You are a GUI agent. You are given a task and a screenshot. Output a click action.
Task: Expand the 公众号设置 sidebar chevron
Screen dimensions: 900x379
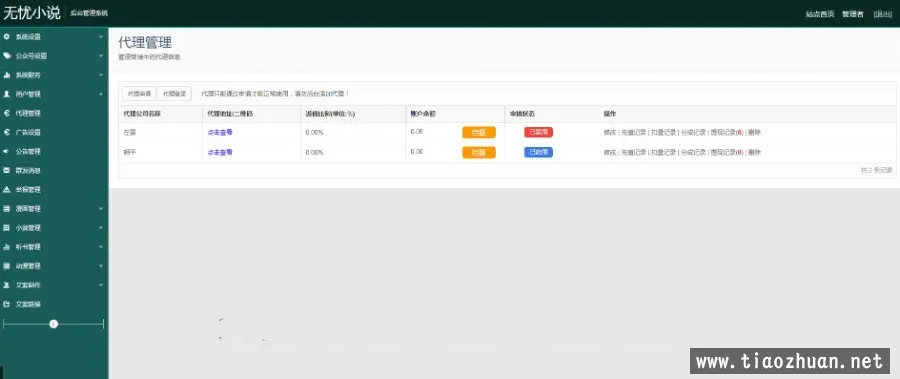tap(101, 56)
